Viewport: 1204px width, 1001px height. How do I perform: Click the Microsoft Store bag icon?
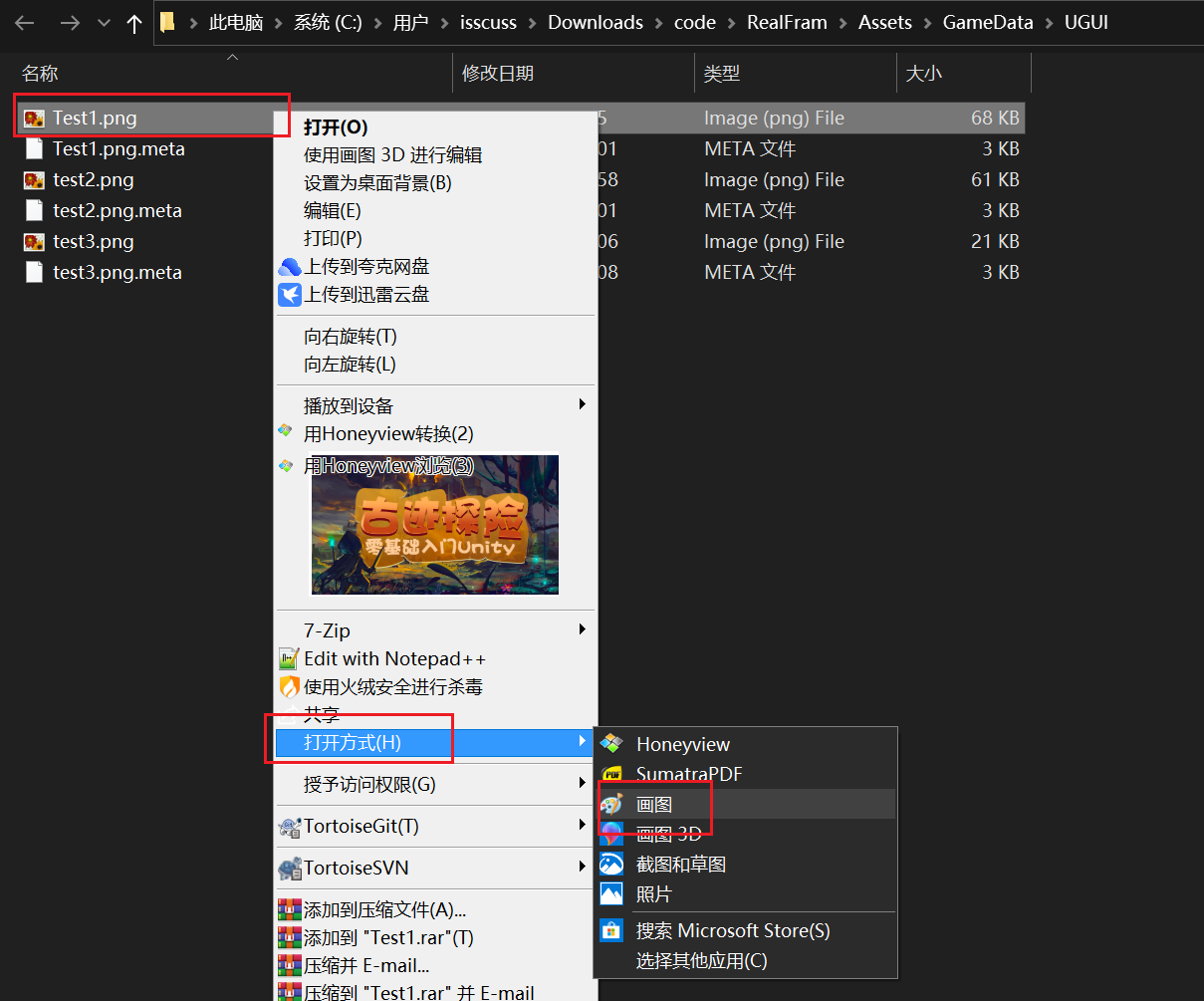(611, 931)
